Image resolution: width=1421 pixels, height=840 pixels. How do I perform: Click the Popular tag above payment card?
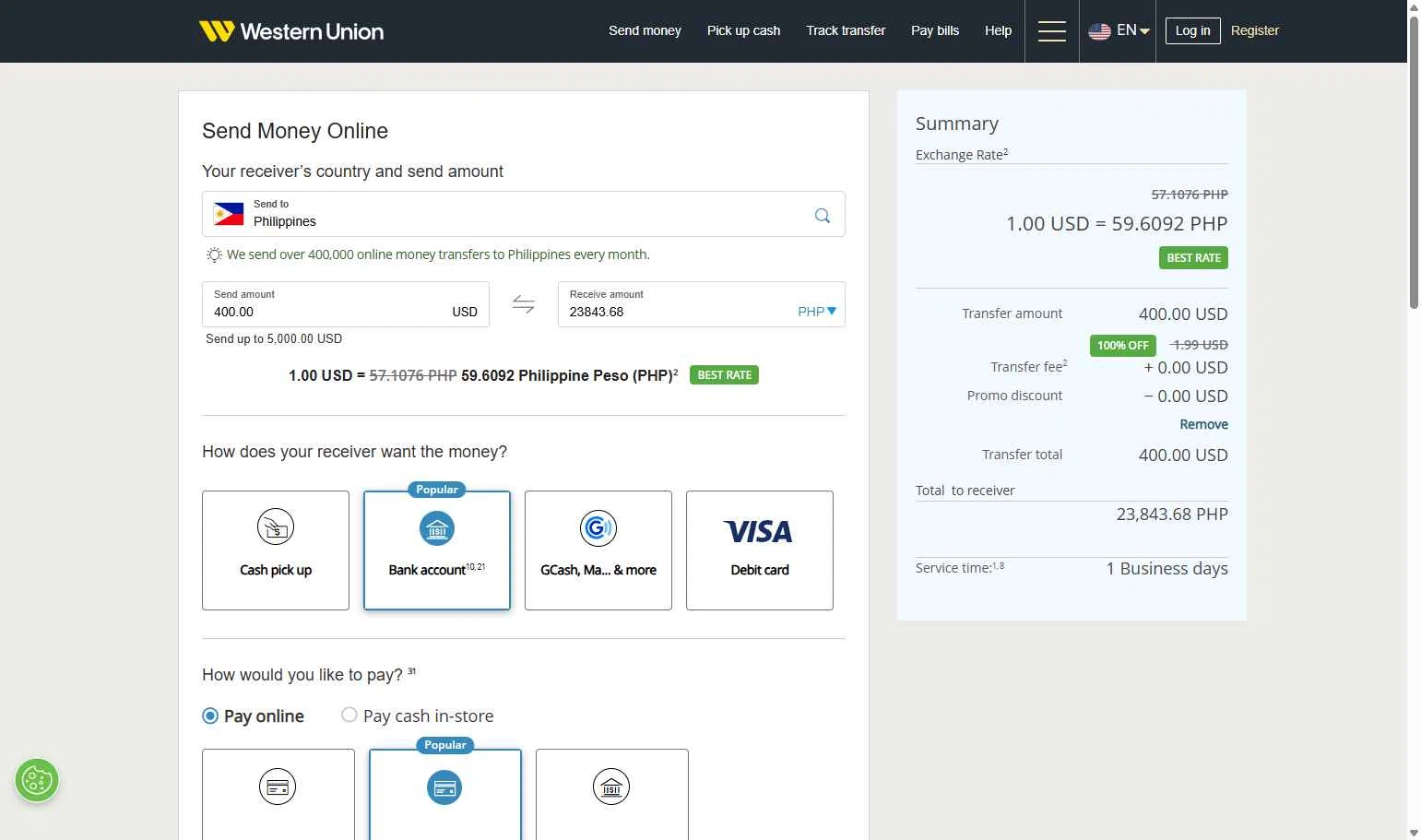pyautogui.click(x=445, y=745)
